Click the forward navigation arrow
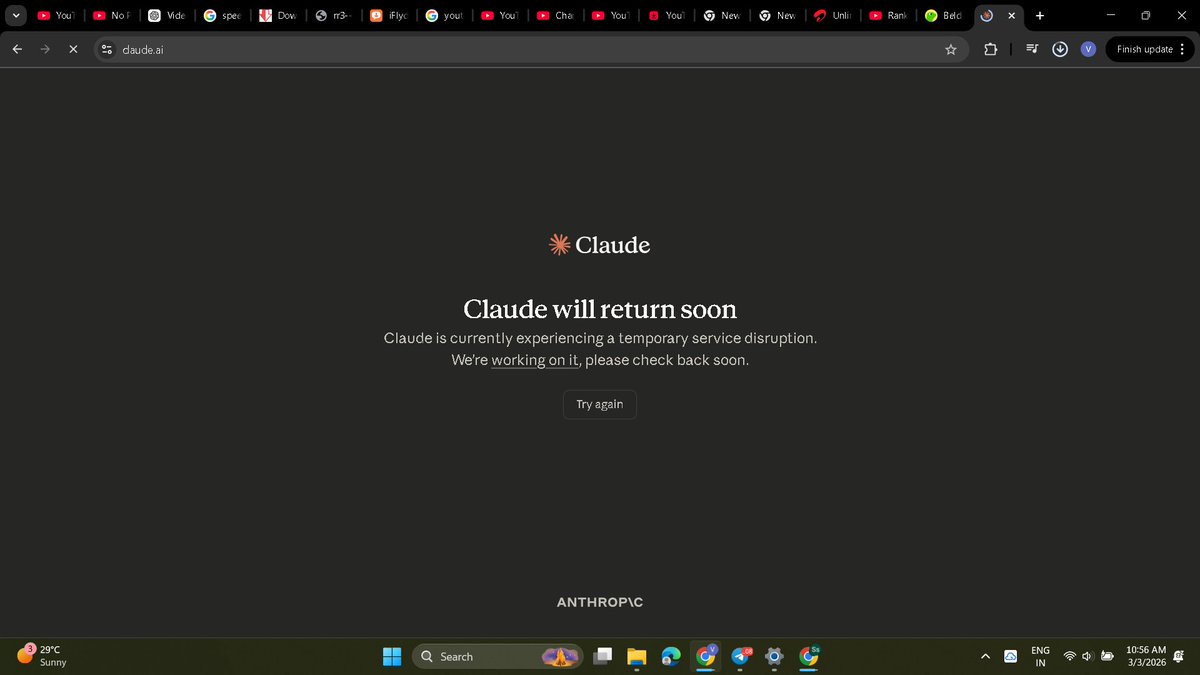Viewport: 1200px width, 675px height. pyautogui.click(x=45, y=49)
